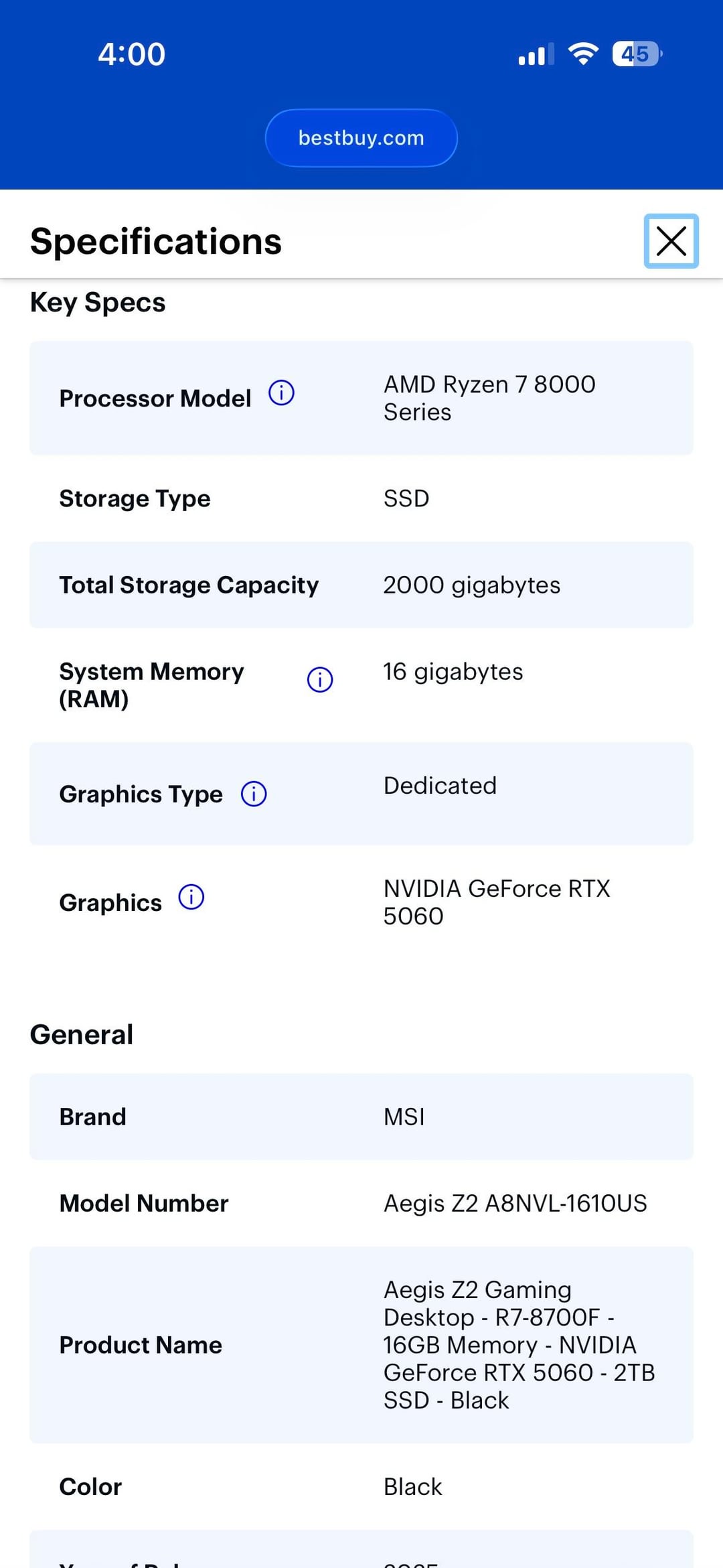The height and width of the screenshot is (1568, 723).
Task: Select the General section heading
Action: tap(82, 1035)
